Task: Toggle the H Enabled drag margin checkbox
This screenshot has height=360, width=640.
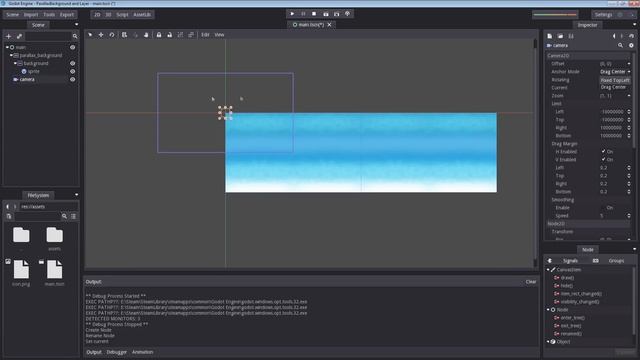Action: point(604,151)
